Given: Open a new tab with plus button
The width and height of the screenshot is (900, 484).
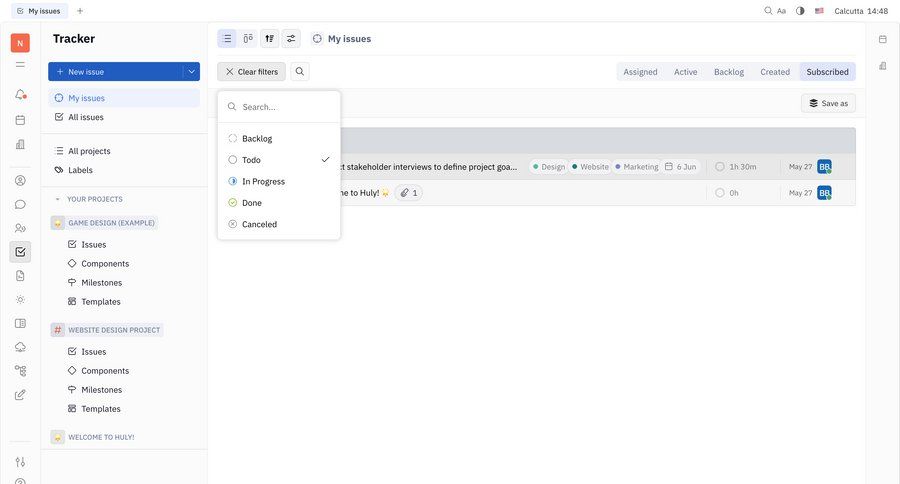Looking at the screenshot, I should tap(80, 11).
